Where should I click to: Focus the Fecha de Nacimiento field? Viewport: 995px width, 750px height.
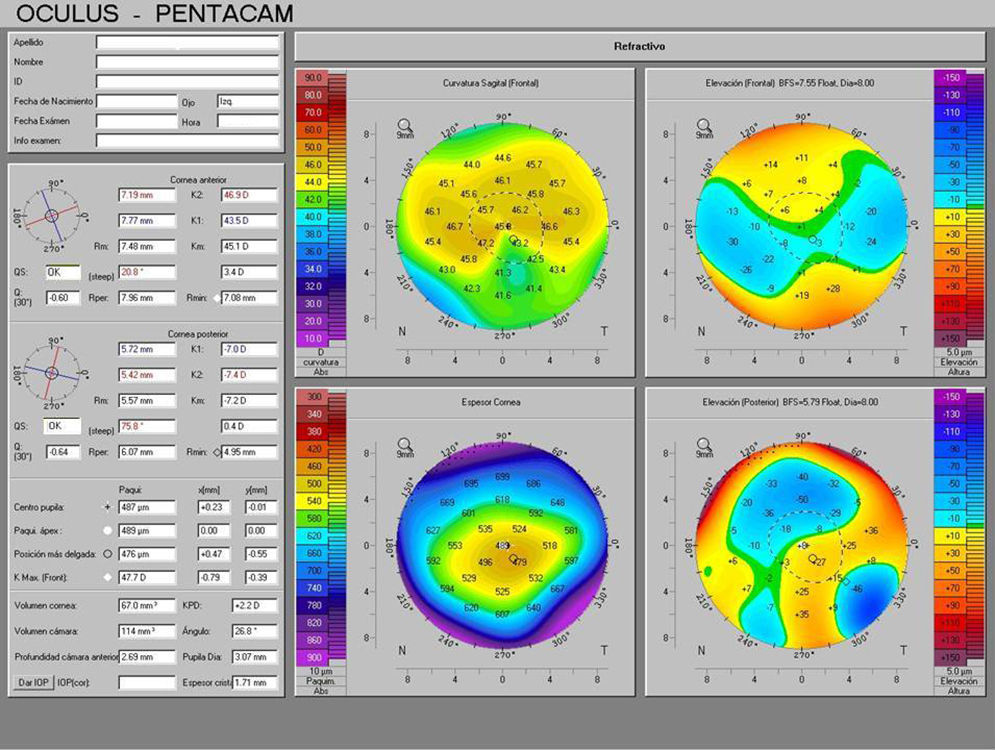[x=137, y=102]
